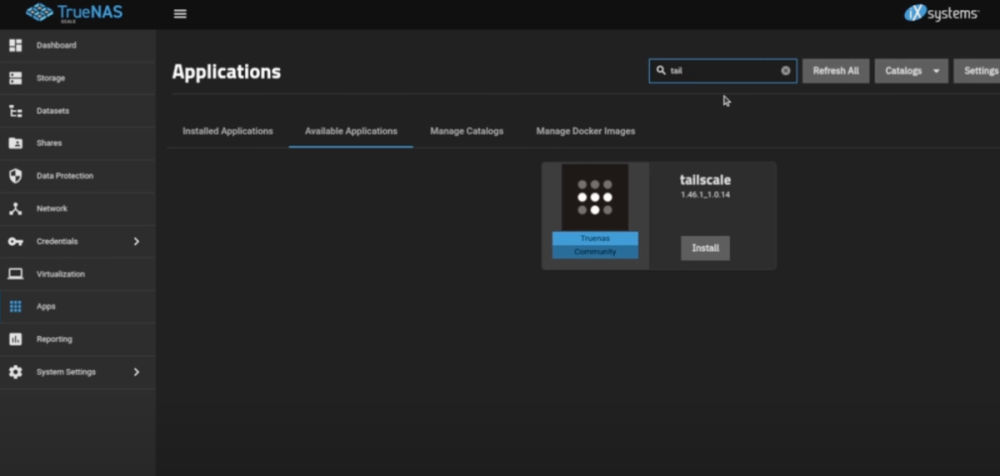Select the Datasets tree icon
The width and height of the screenshot is (1000, 476).
[x=15, y=111]
